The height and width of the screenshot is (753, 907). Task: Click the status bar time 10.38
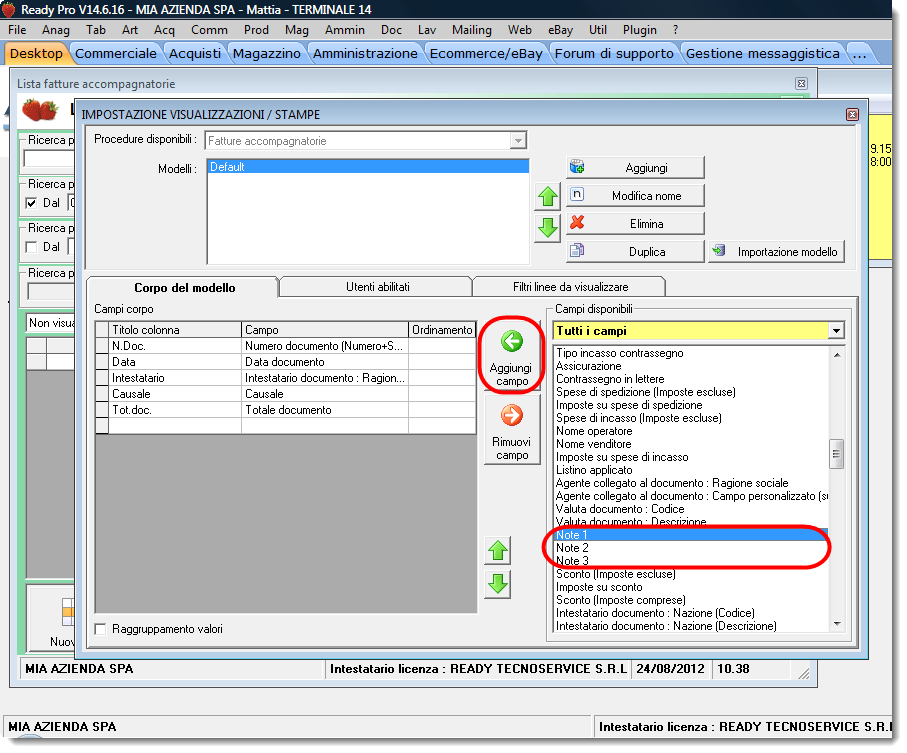[733, 669]
